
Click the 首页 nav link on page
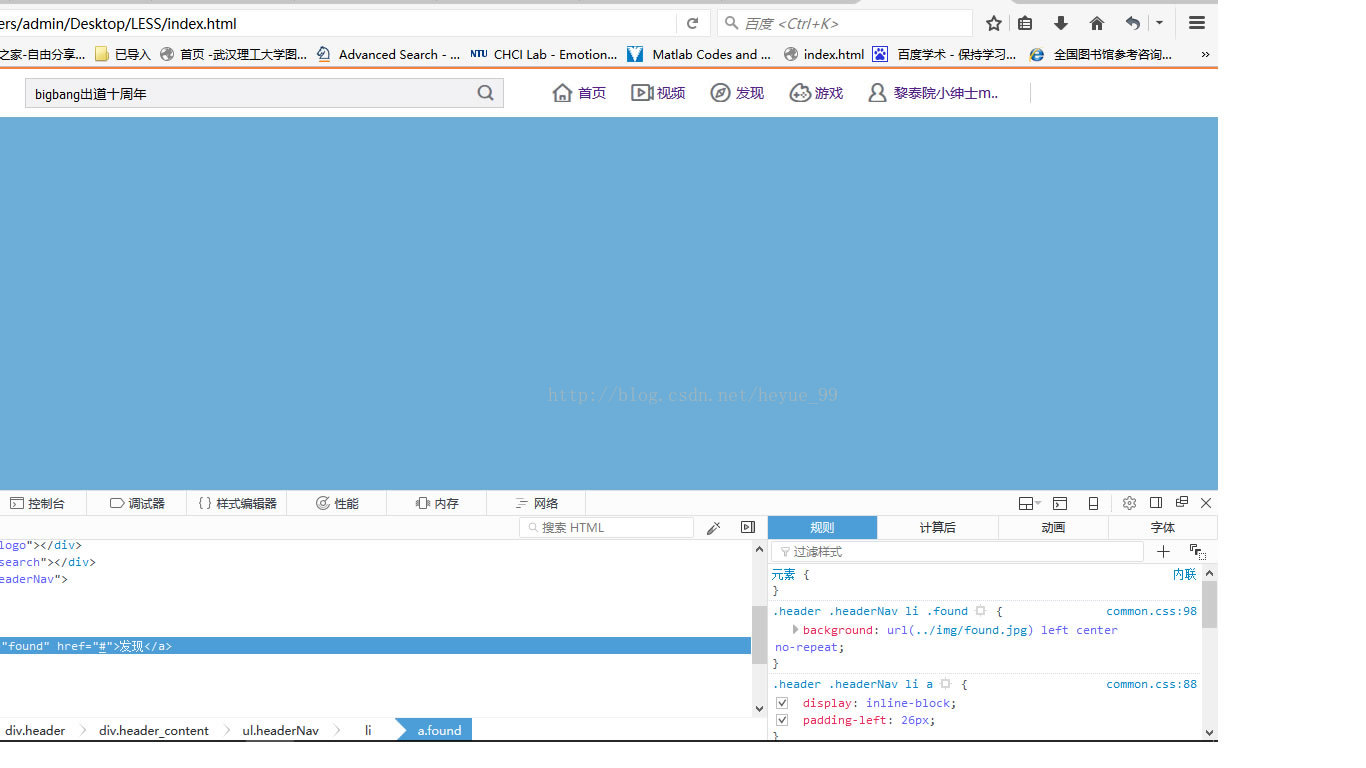579,93
